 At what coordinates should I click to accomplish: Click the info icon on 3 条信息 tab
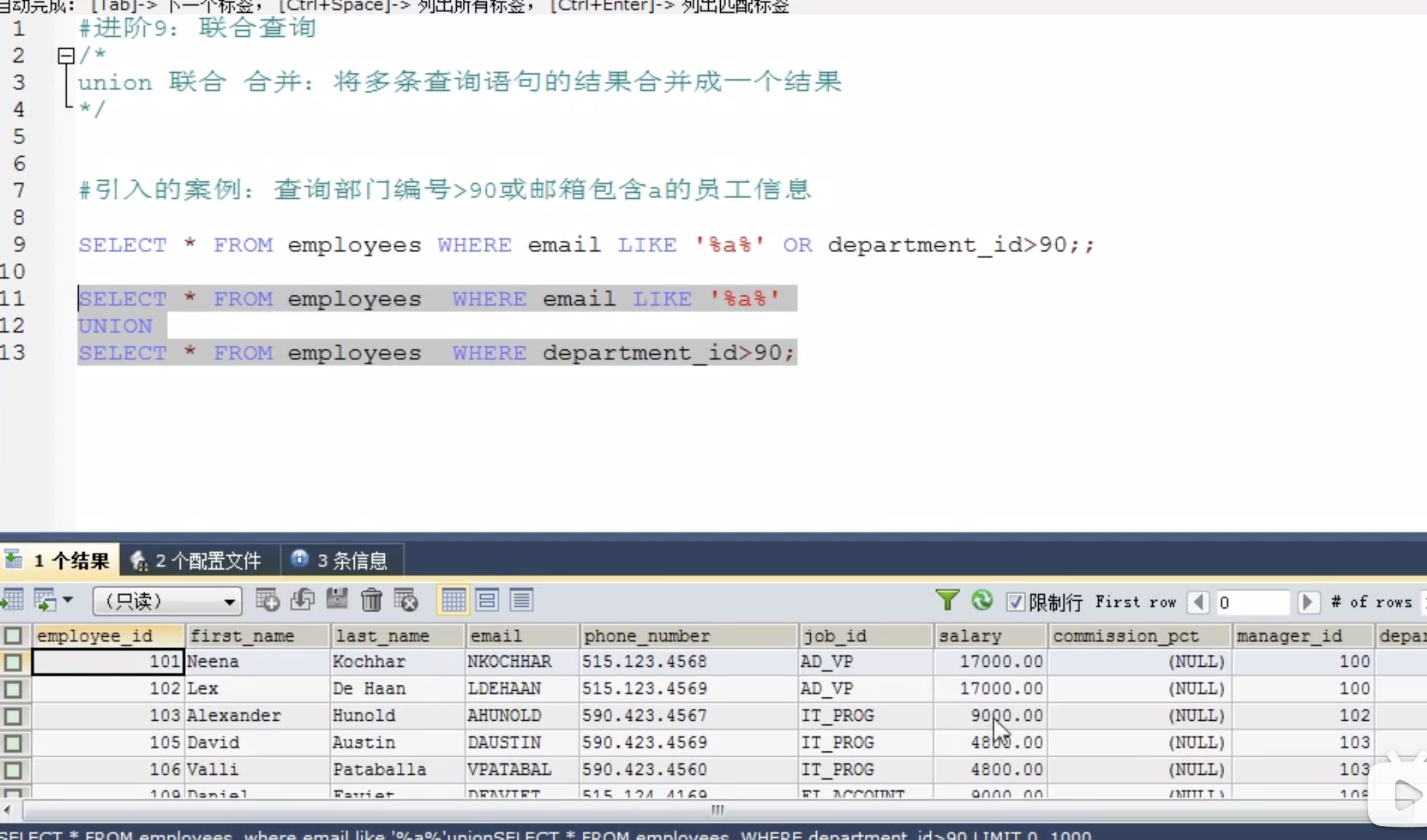click(x=299, y=558)
